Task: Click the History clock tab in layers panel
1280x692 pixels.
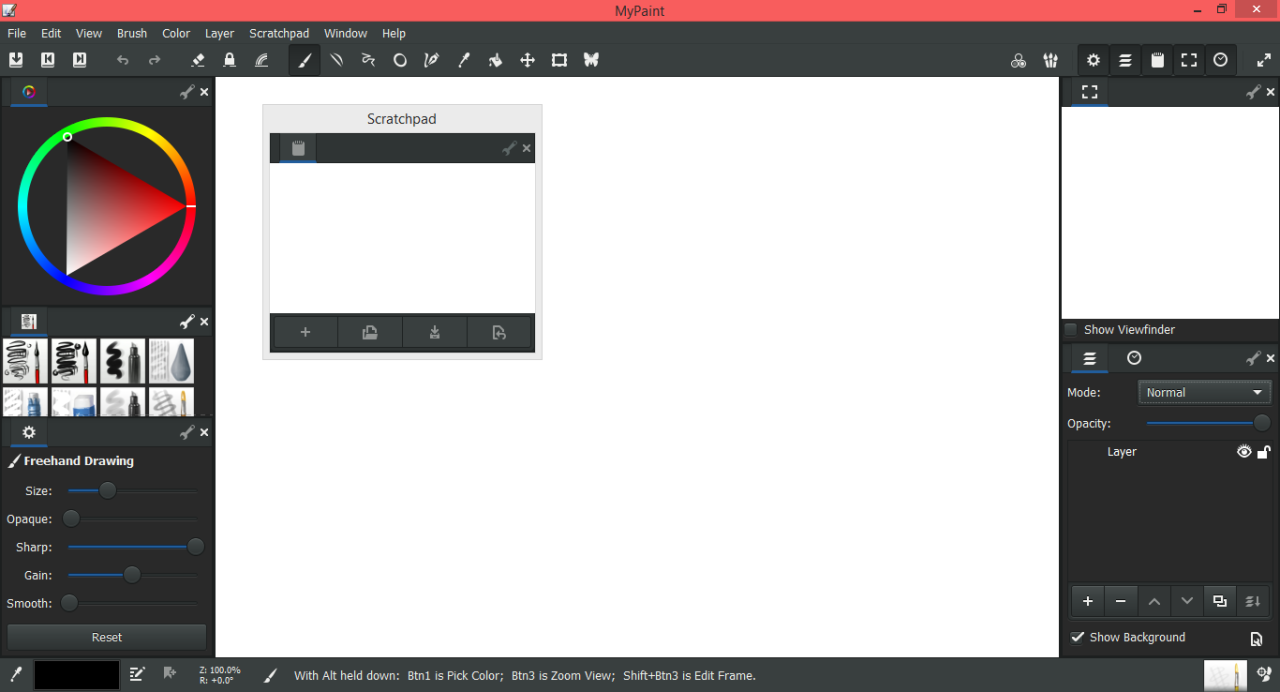Action: pyautogui.click(x=1134, y=358)
